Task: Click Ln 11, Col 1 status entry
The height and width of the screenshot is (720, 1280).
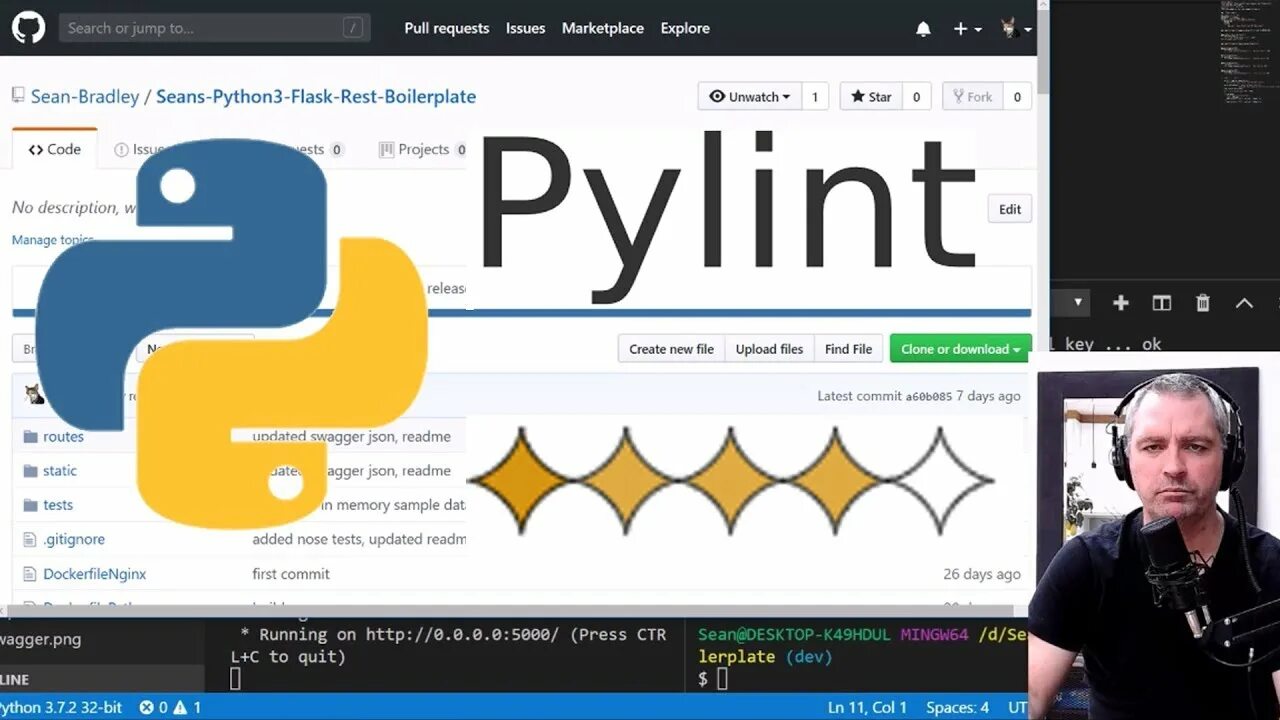Action: click(867, 707)
